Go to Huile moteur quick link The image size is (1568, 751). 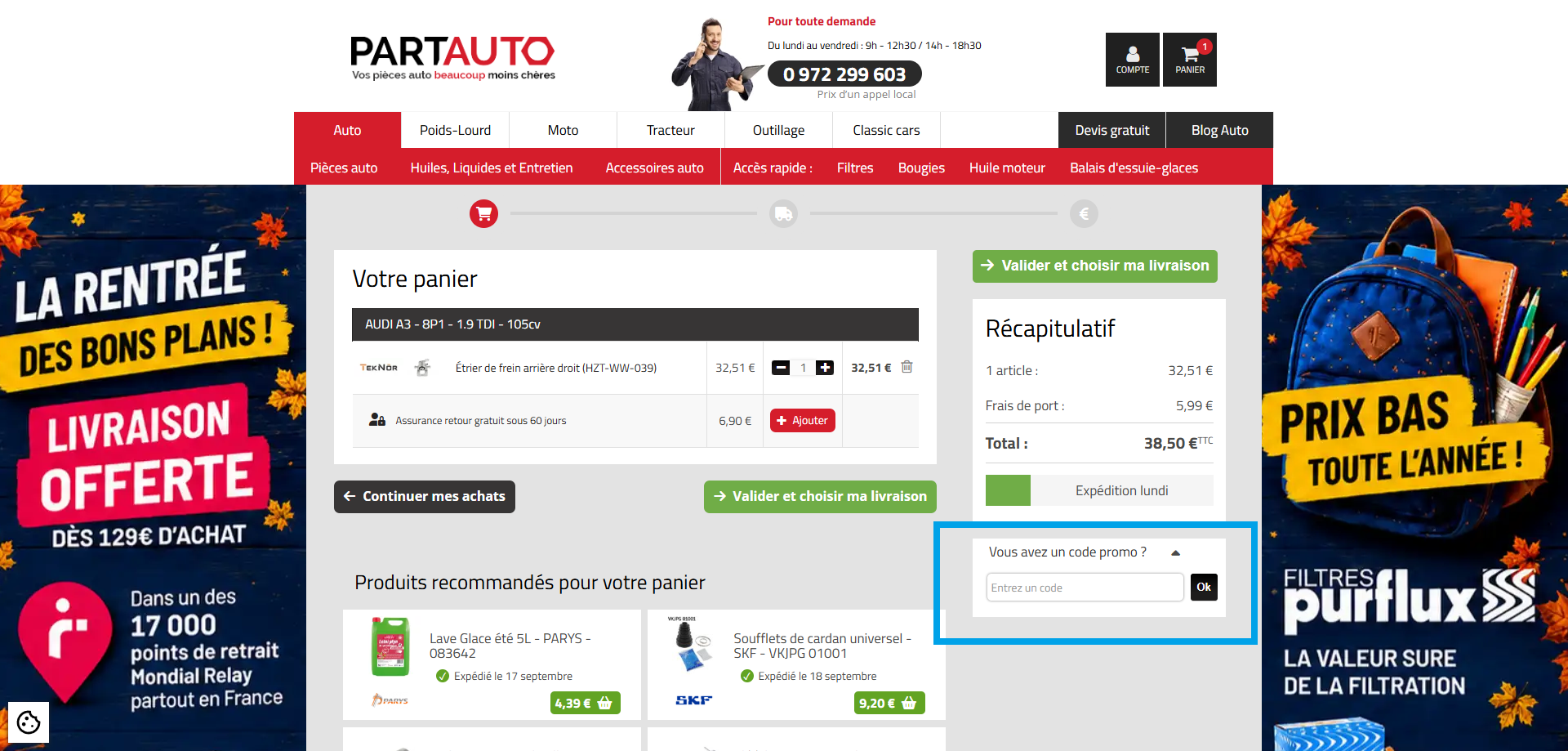pos(1007,168)
